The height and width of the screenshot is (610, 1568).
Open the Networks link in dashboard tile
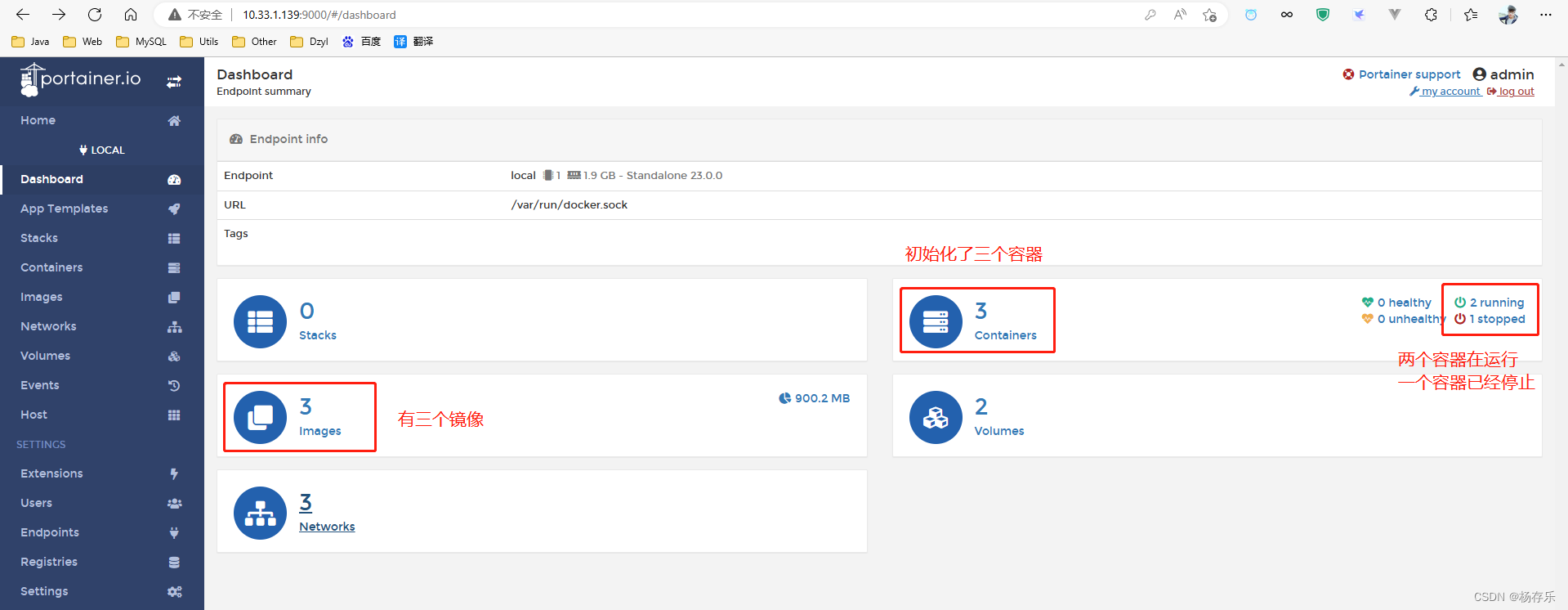click(x=327, y=527)
